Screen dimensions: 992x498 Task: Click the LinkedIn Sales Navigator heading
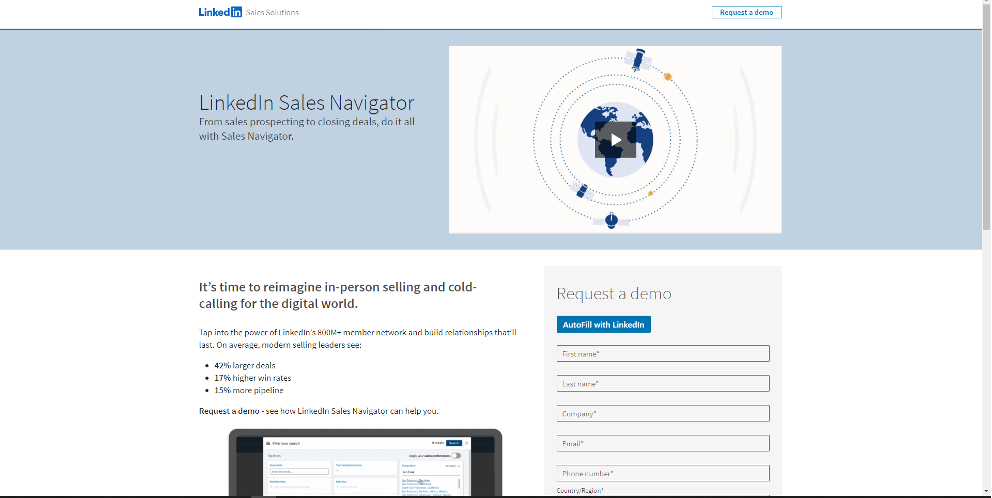(x=307, y=103)
